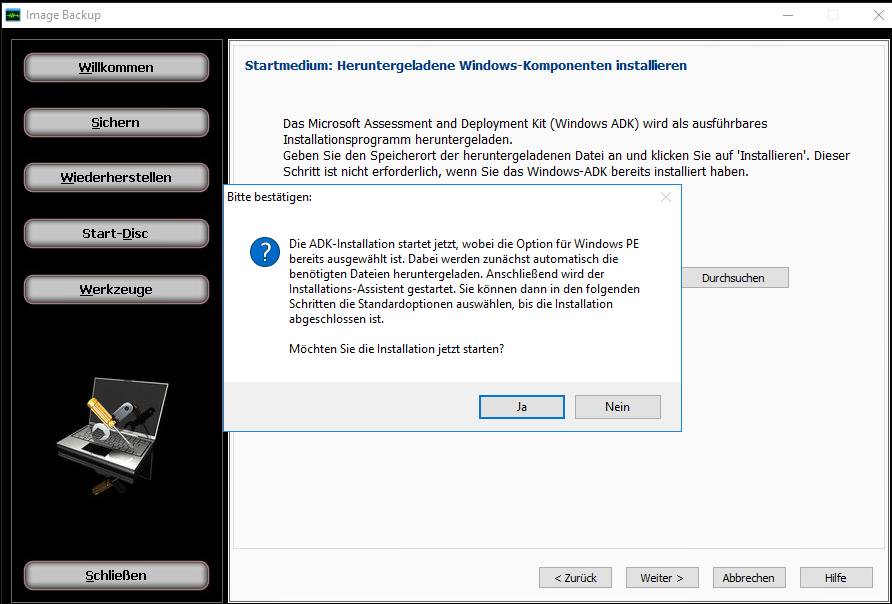This screenshot has height=604, width=892.
Task: Click the blue question mark icon
Action: click(265, 252)
